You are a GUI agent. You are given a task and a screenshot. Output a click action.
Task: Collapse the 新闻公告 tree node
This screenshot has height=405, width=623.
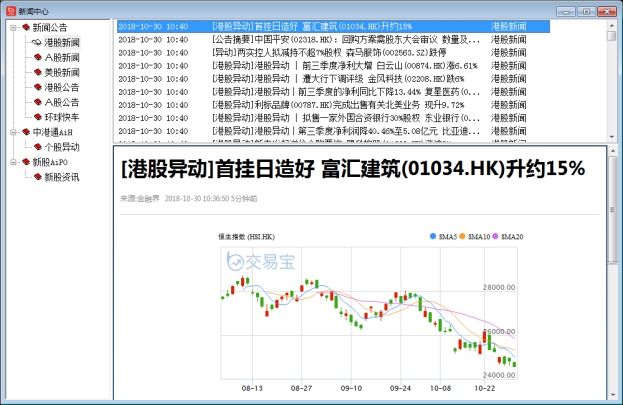[12, 28]
